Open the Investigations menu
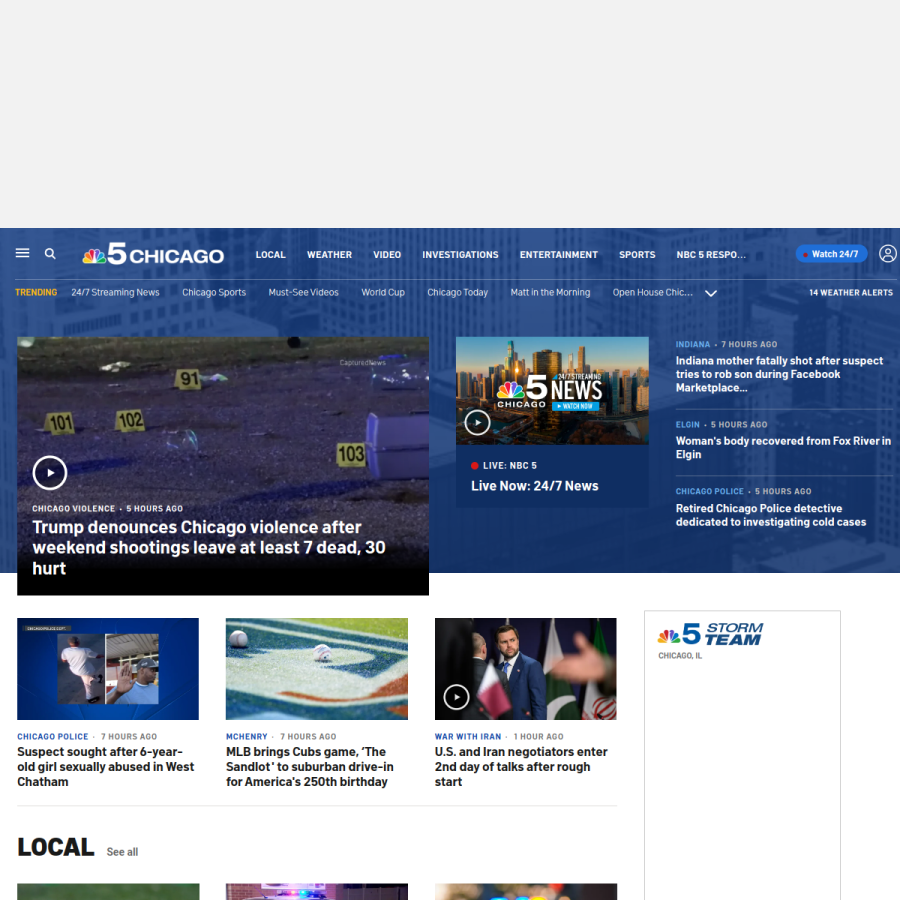The image size is (900, 900). tap(460, 255)
